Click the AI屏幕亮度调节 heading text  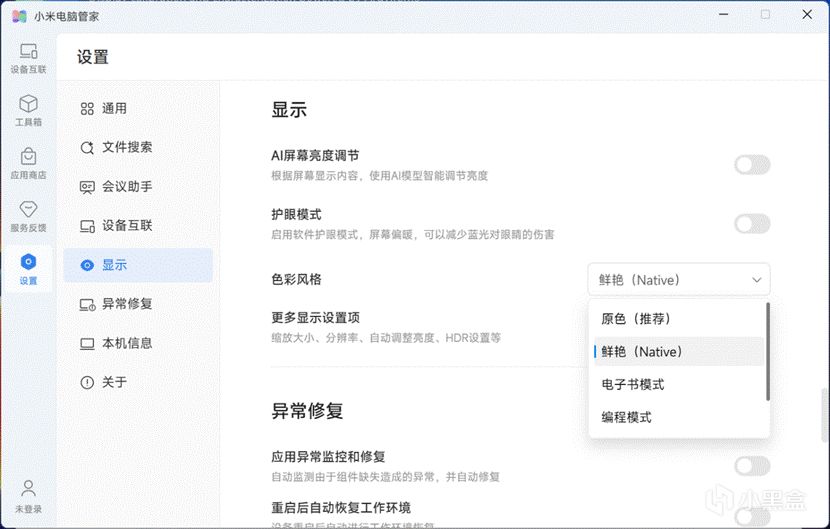pyautogui.click(x=315, y=156)
